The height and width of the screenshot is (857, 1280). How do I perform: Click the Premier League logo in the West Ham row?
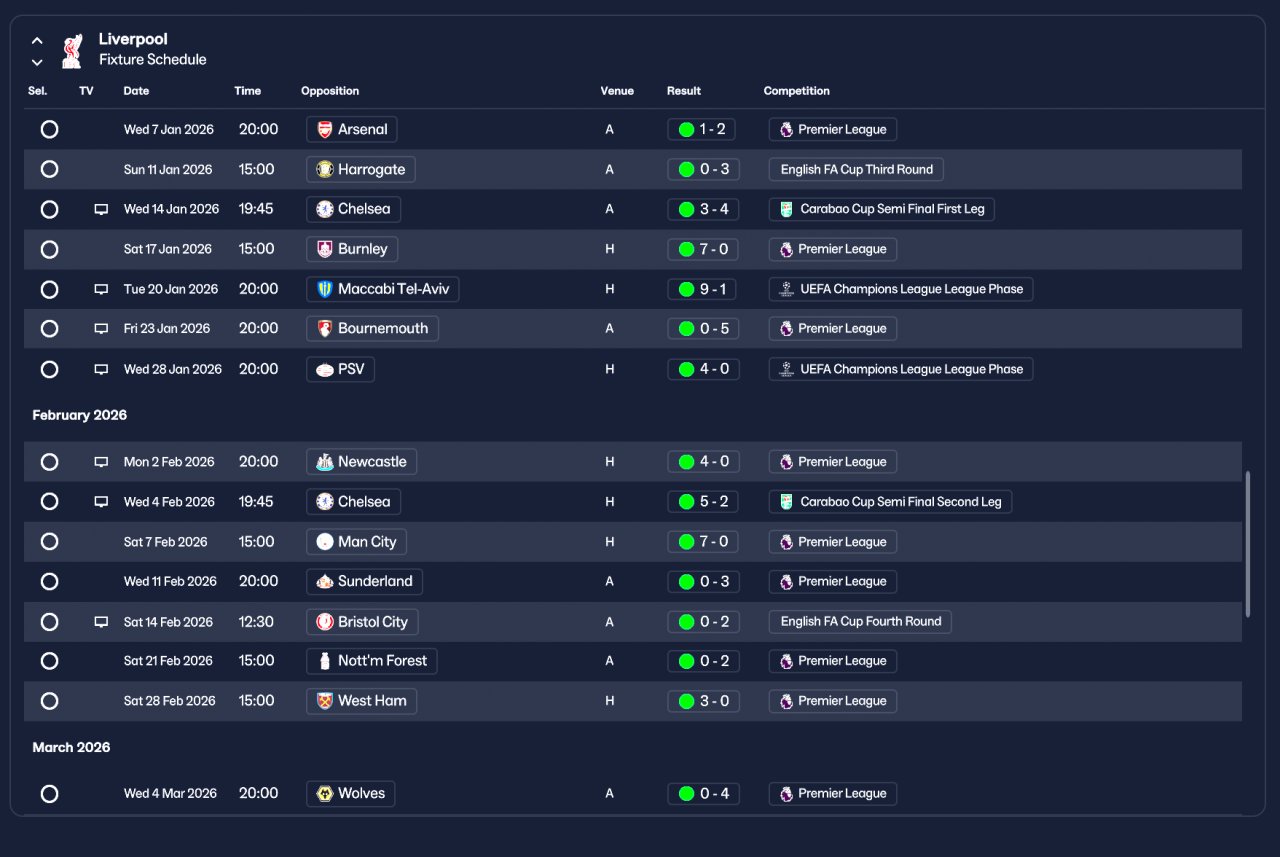(x=787, y=701)
